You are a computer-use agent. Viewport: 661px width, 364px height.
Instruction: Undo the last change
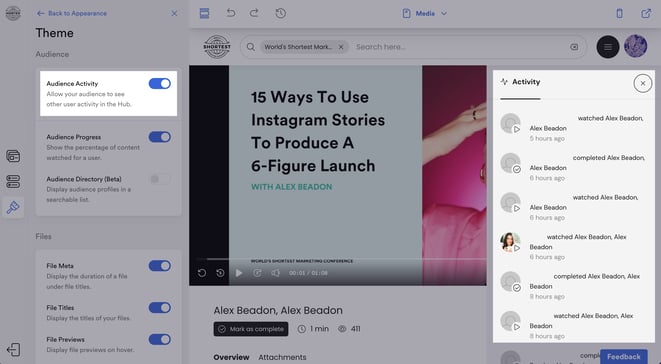coord(231,13)
